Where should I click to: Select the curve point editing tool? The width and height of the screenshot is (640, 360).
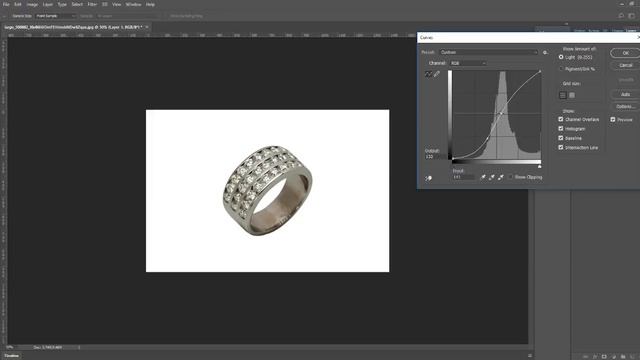[x=428, y=74]
